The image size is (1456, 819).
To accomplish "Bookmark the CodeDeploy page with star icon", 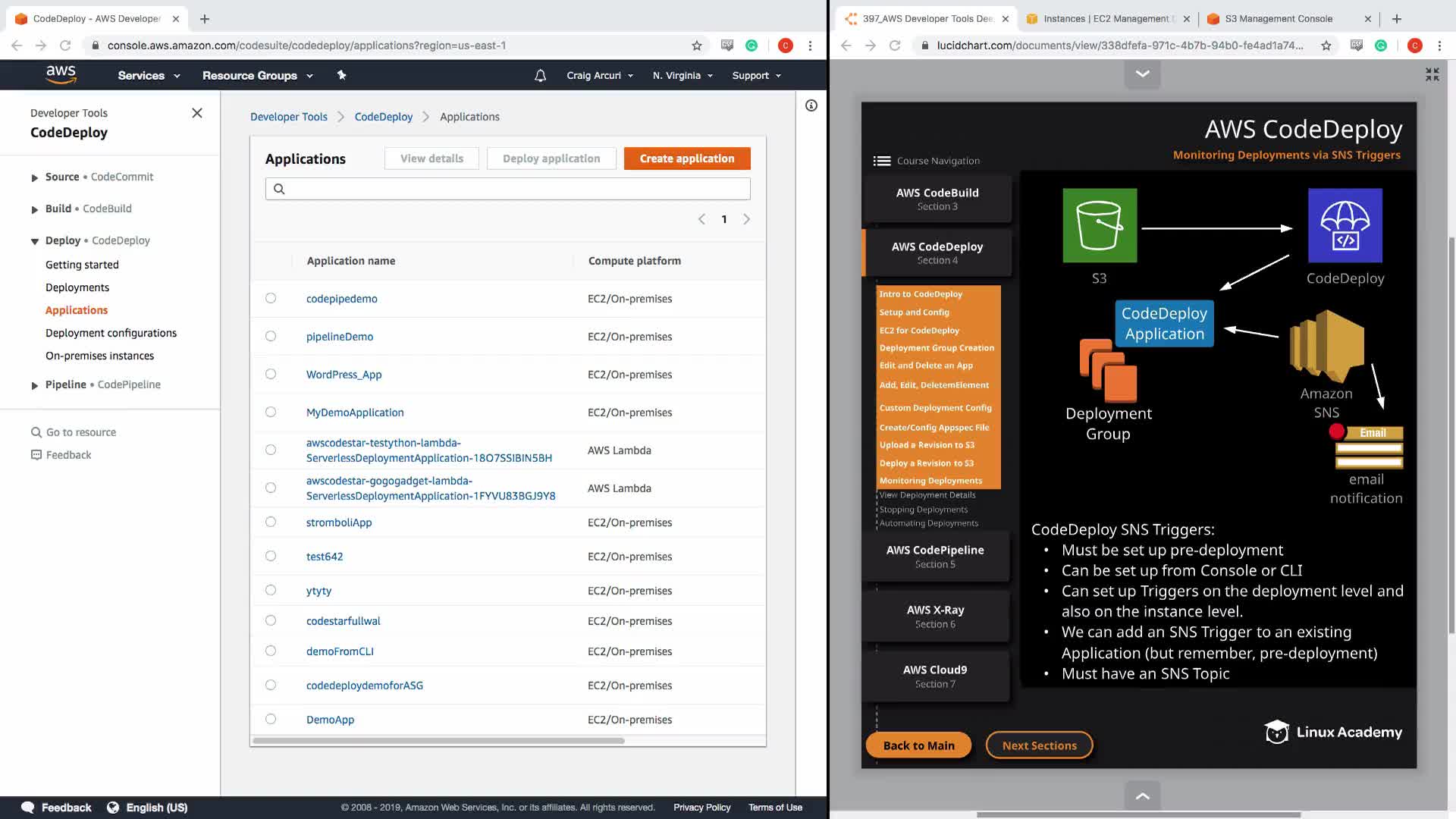I will click(697, 45).
